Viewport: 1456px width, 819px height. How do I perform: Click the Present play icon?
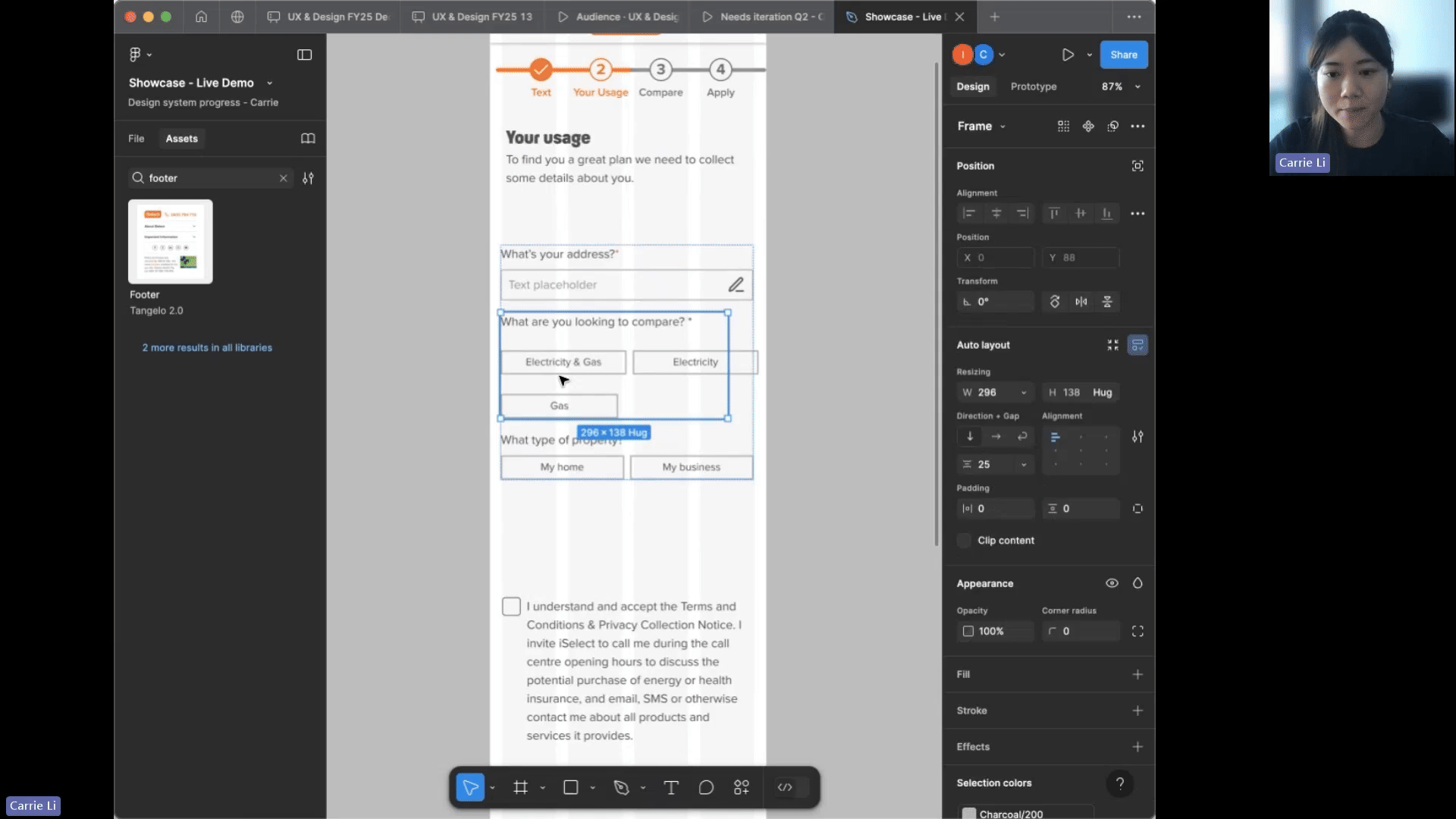1068,55
